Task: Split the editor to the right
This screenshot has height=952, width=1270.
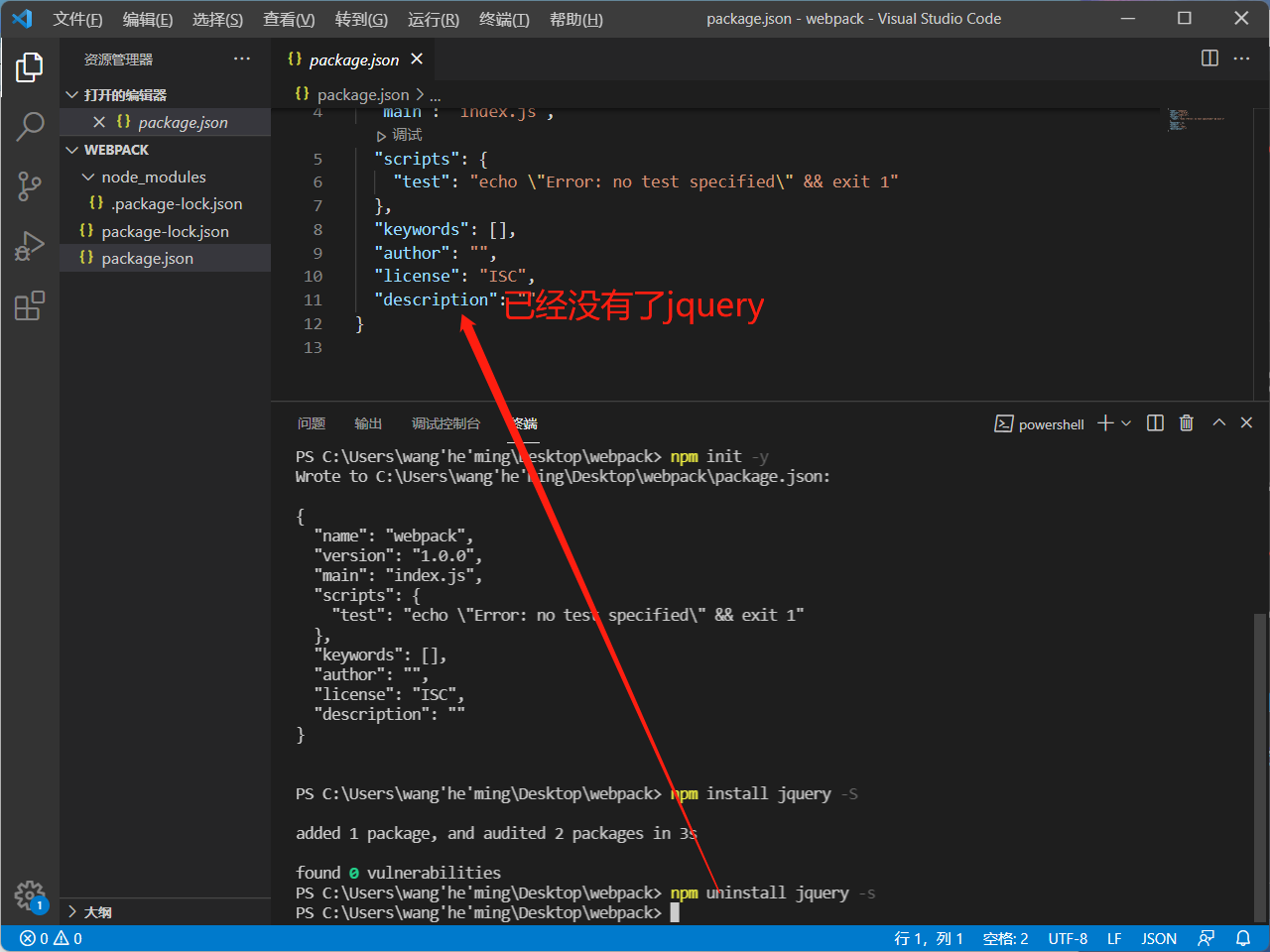Action: (1209, 59)
